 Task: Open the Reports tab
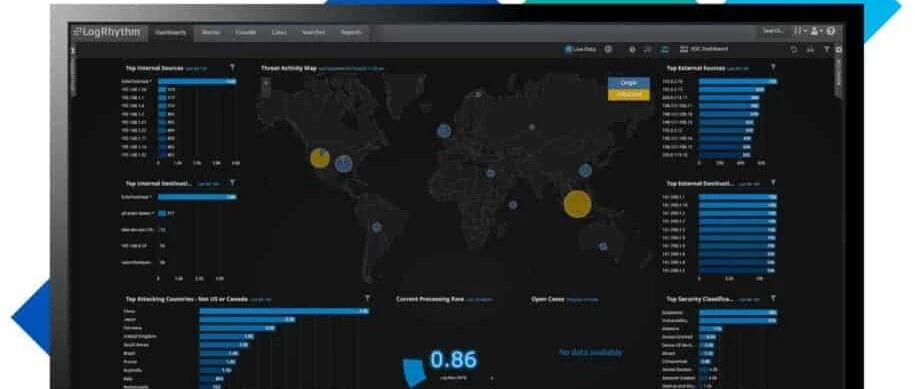click(x=351, y=33)
